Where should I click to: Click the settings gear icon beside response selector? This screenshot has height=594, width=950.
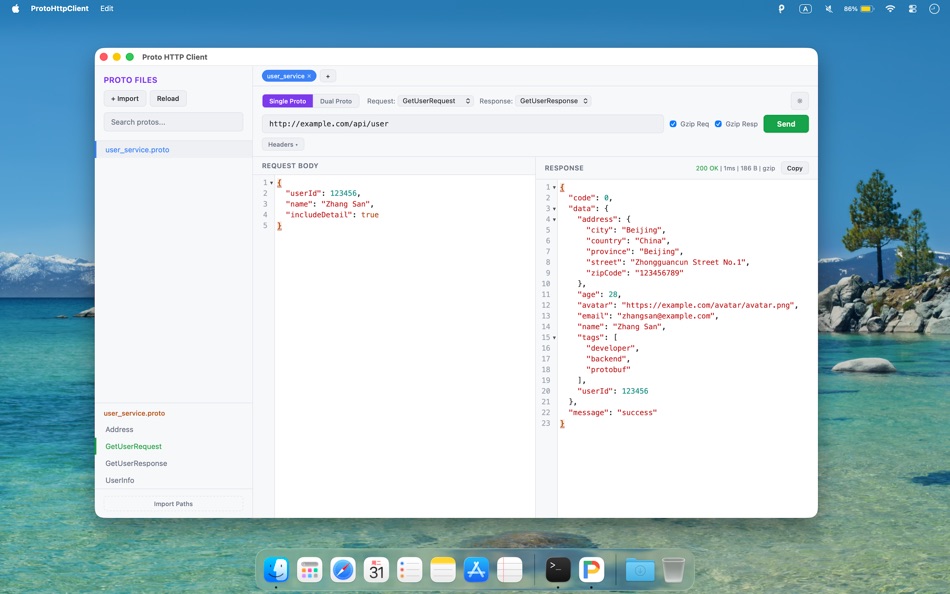click(799, 101)
